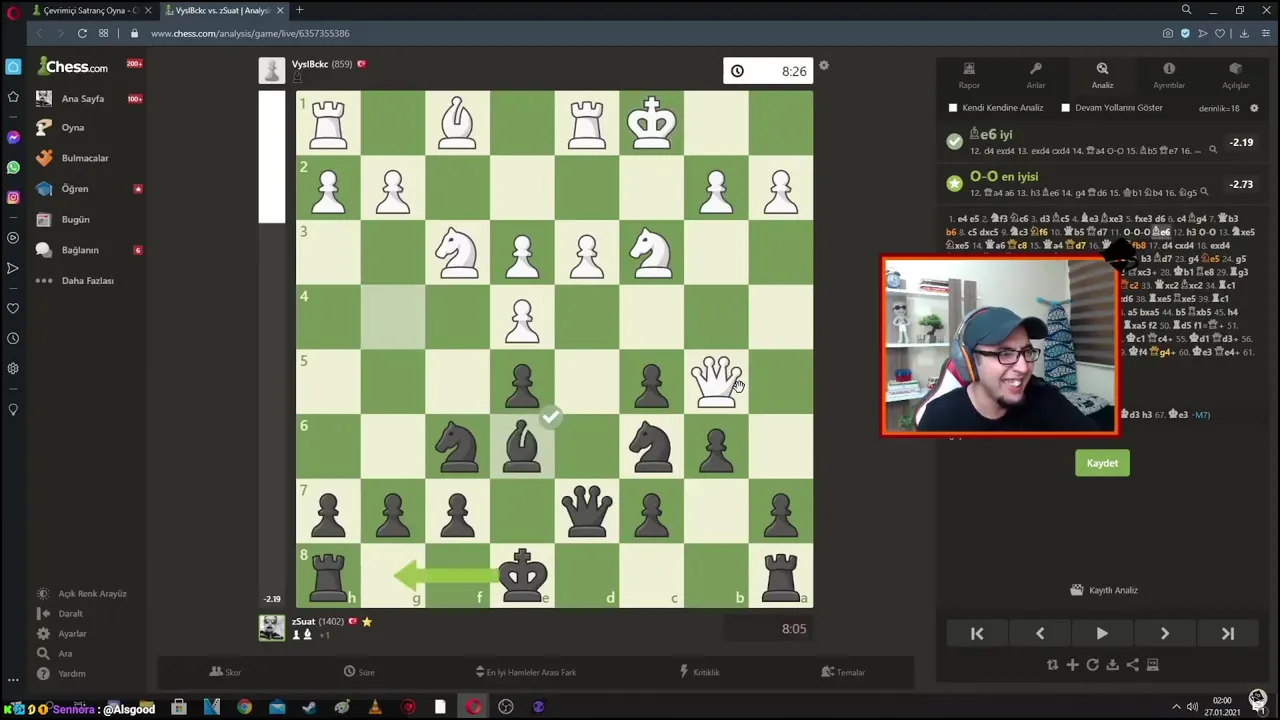Click the -2.19 evaluation score
This screenshot has width=1280, height=720.
(1241, 142)
